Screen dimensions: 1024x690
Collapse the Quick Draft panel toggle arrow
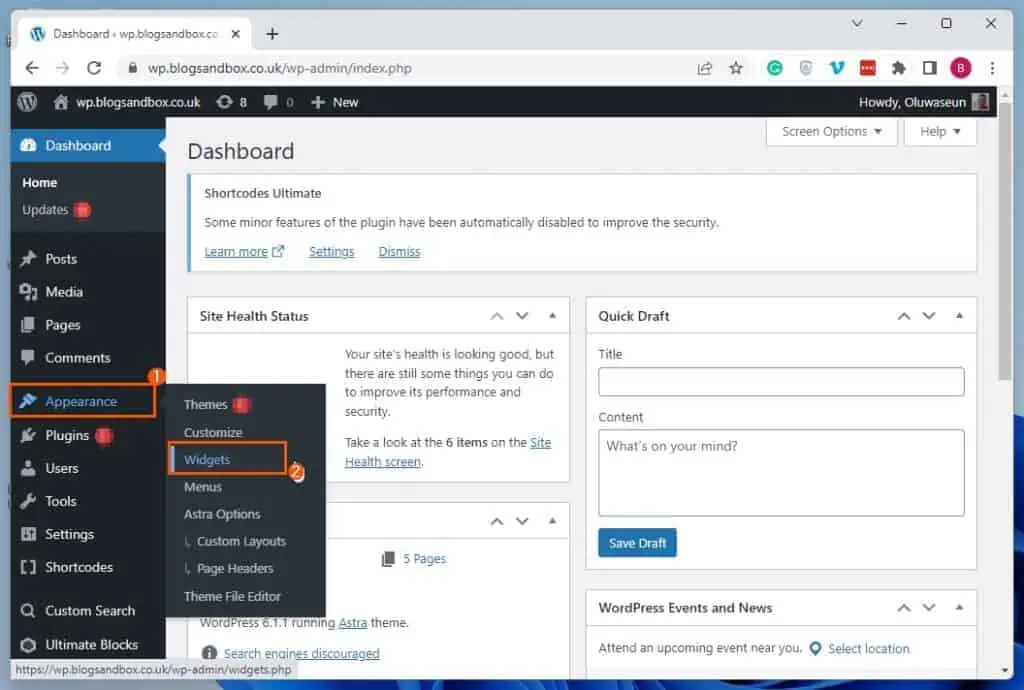click(960, 316)
